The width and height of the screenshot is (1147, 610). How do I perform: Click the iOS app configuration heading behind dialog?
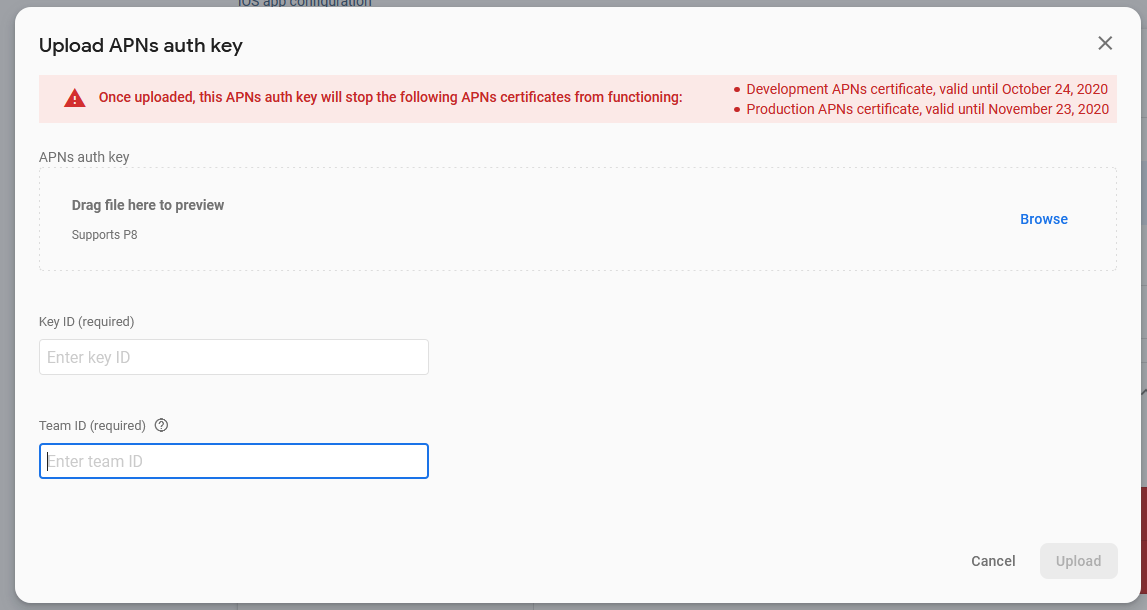[305, 3]
